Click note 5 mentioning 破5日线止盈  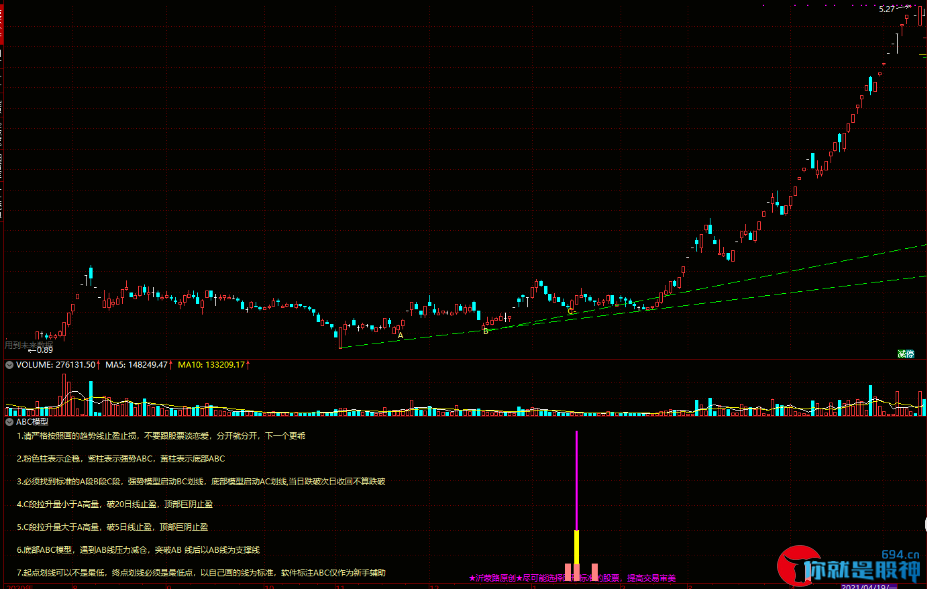(x=112, y=527)
